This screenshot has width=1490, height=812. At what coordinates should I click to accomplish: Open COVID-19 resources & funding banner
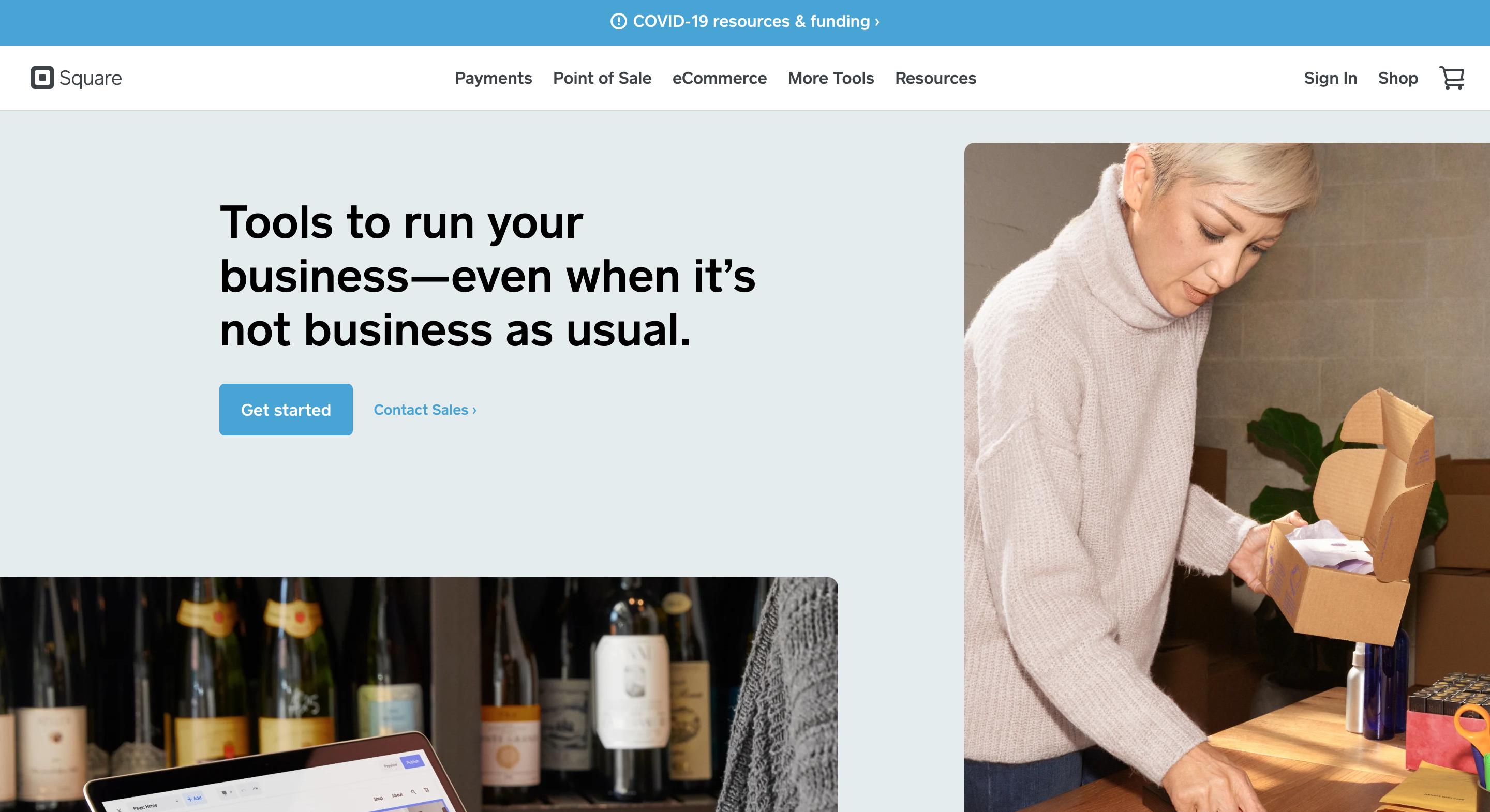[x=745, y=21]
